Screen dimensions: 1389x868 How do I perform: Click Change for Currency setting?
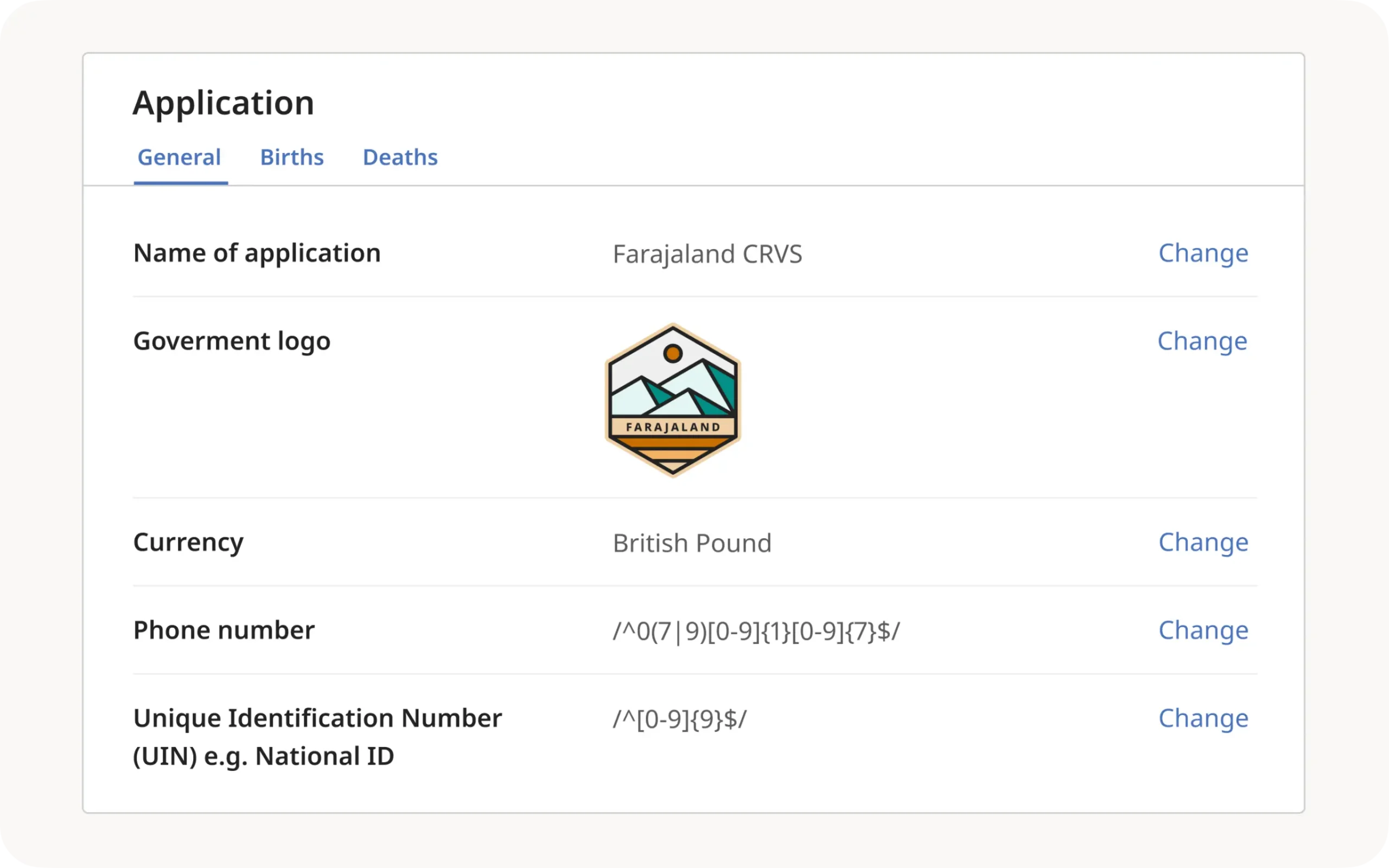[x=1203, y=542]
